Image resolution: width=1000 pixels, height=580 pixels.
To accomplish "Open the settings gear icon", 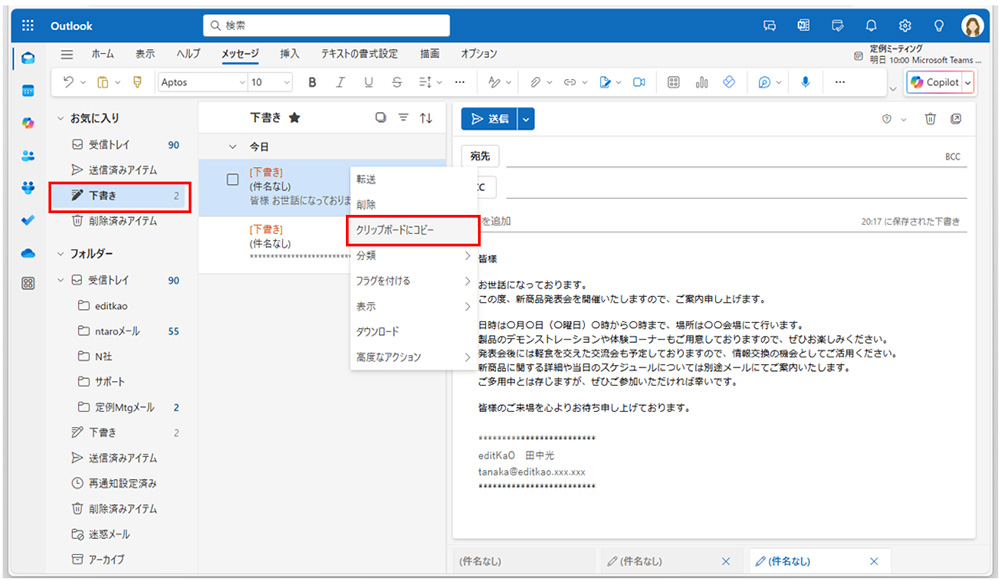I will pos(904,26).
